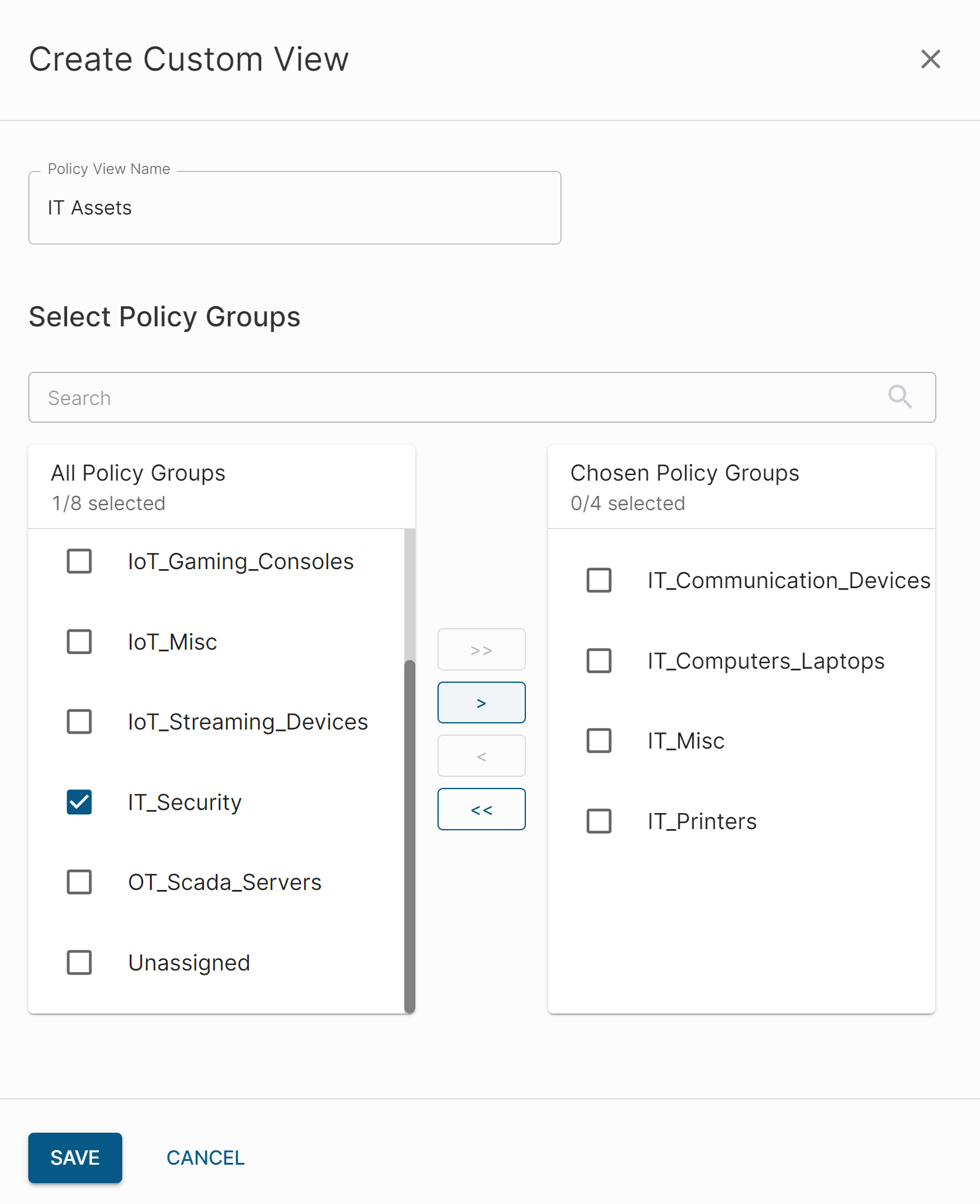Screen dimensions: 980x1204
Task: Click the All Policy Groups list scrollbar
Action: tap(410, 835)
